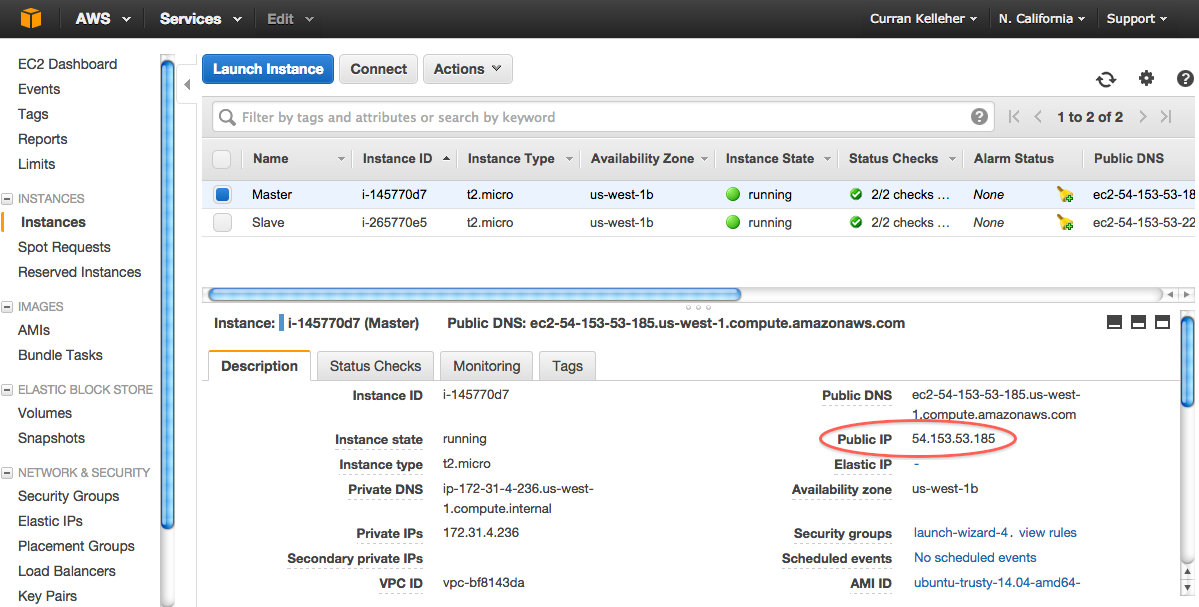This screenshot has width=1199, height=607.
Task: Click the Connect button
Action: click(379, 69)
